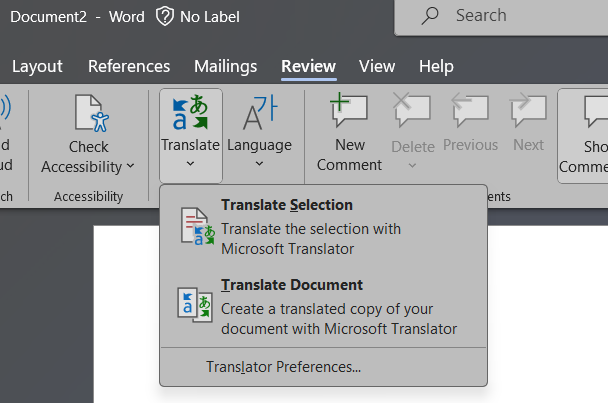Click the search magnifier icon
This screenshot has height=403, width=608.
430,16
